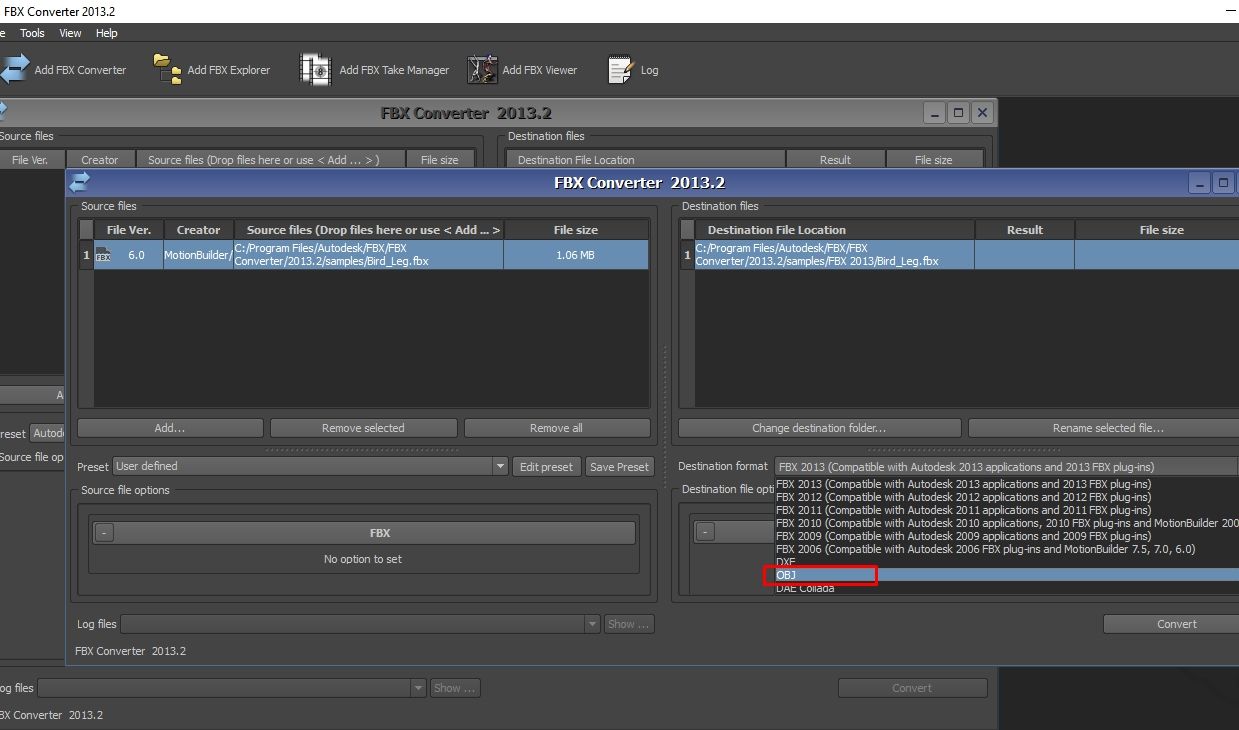Collapse the FBX source options section
This screenshot has height=730, width=1239.
pyautogui.click(x=104, y=532)
